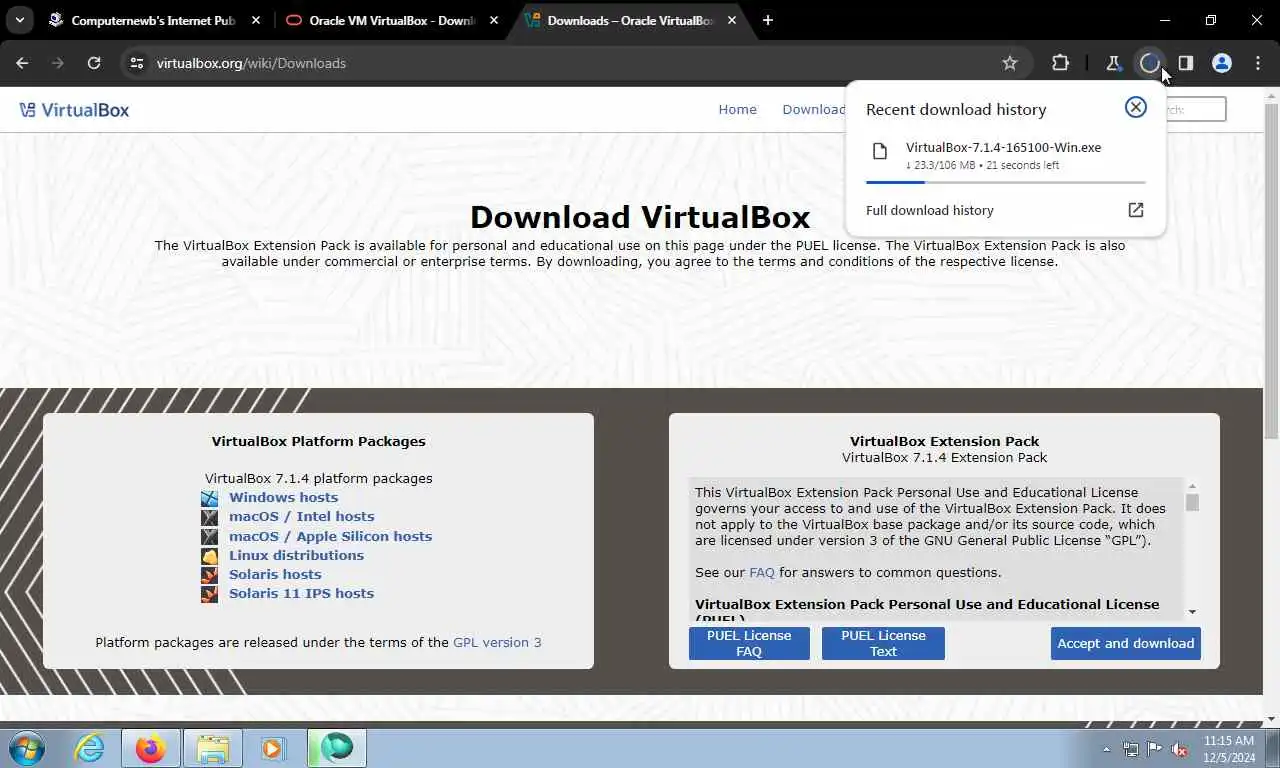The width and height of the screenshot is (1280, 768).
Task: Launch Internet Explorer from taskbar
Action: [90, 748]
